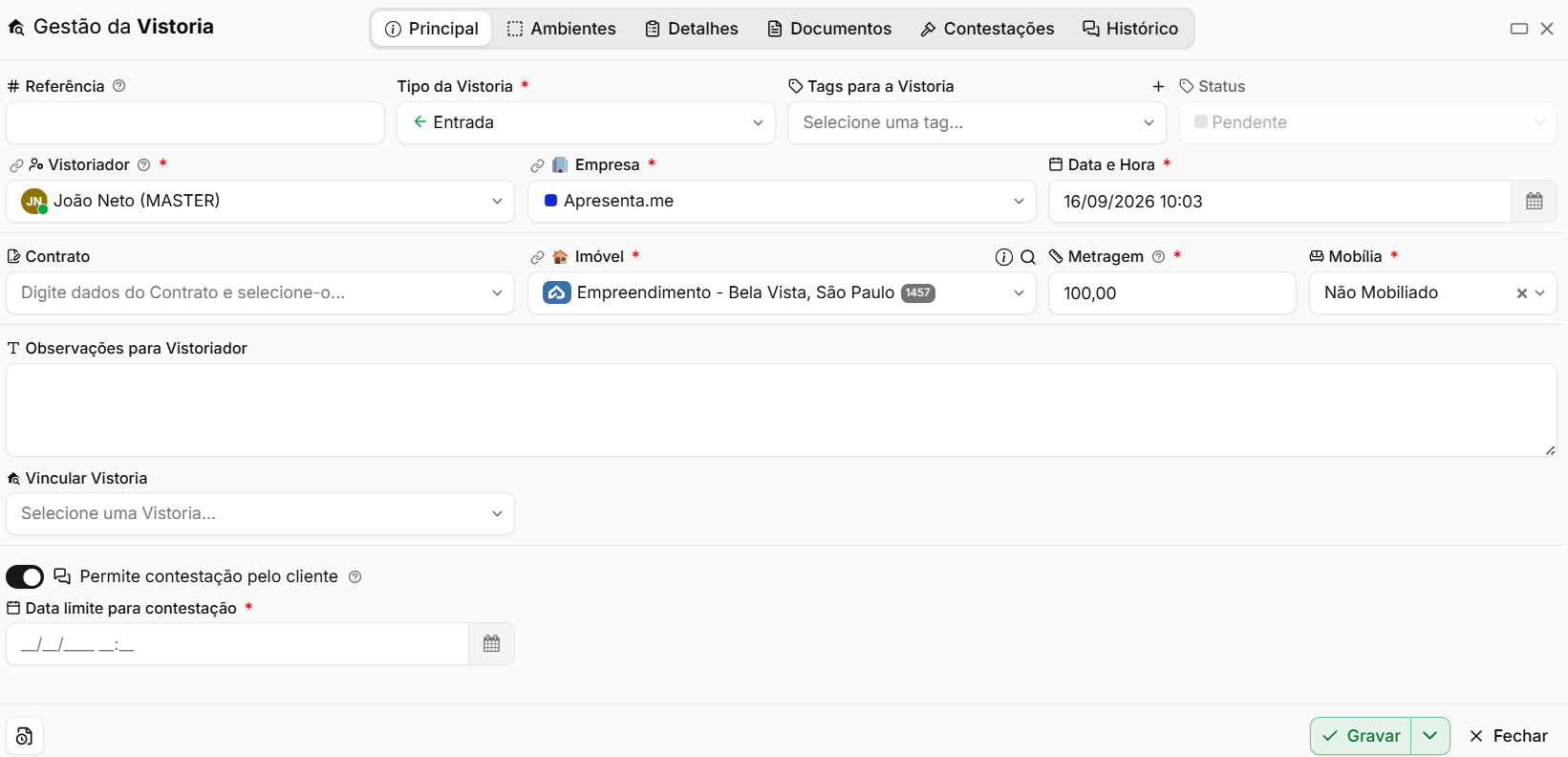Click the Fechar button
The image size is (1568, 757).
tap(1509, 736)
